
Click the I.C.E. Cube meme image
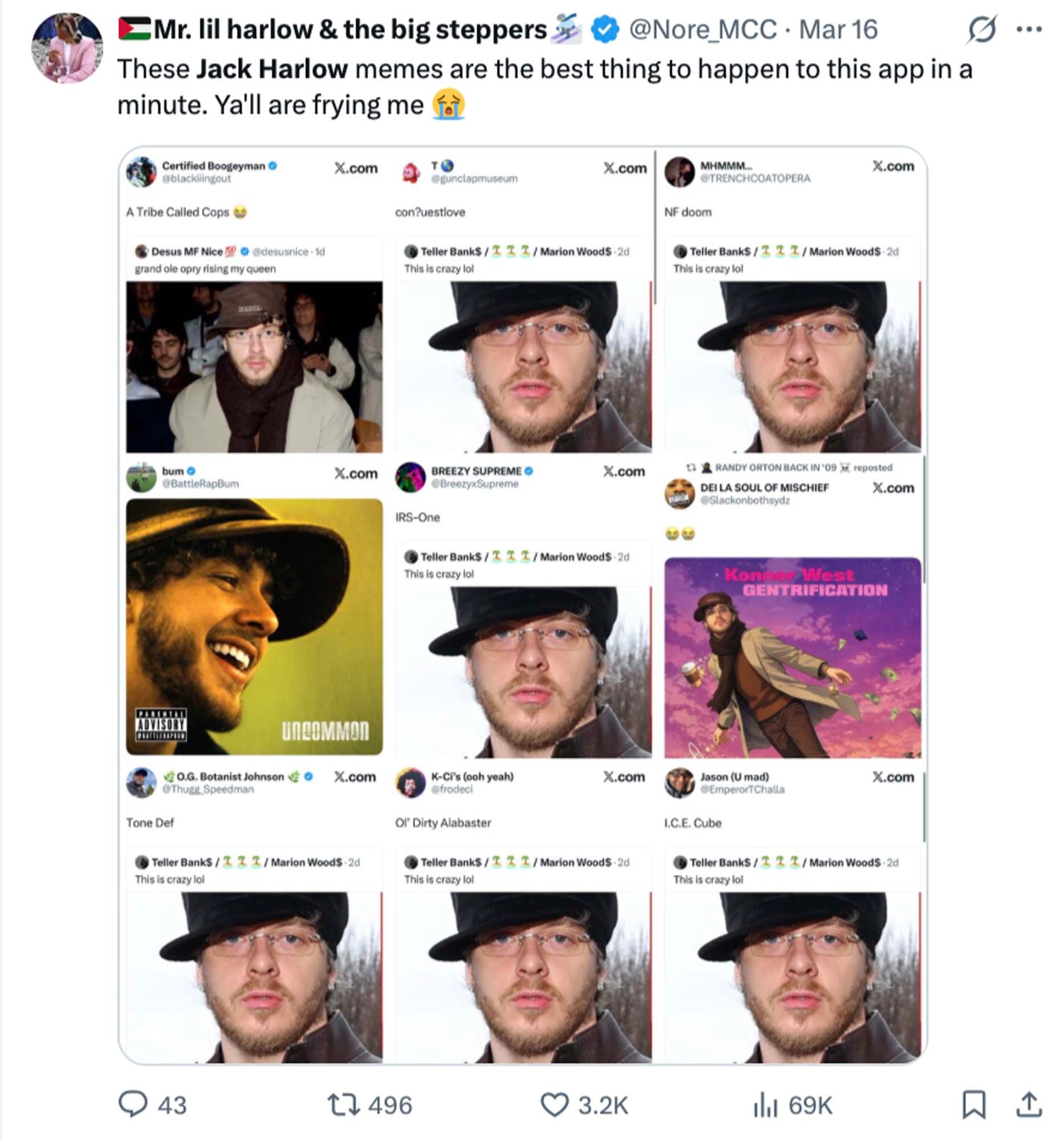pos(792,976)
